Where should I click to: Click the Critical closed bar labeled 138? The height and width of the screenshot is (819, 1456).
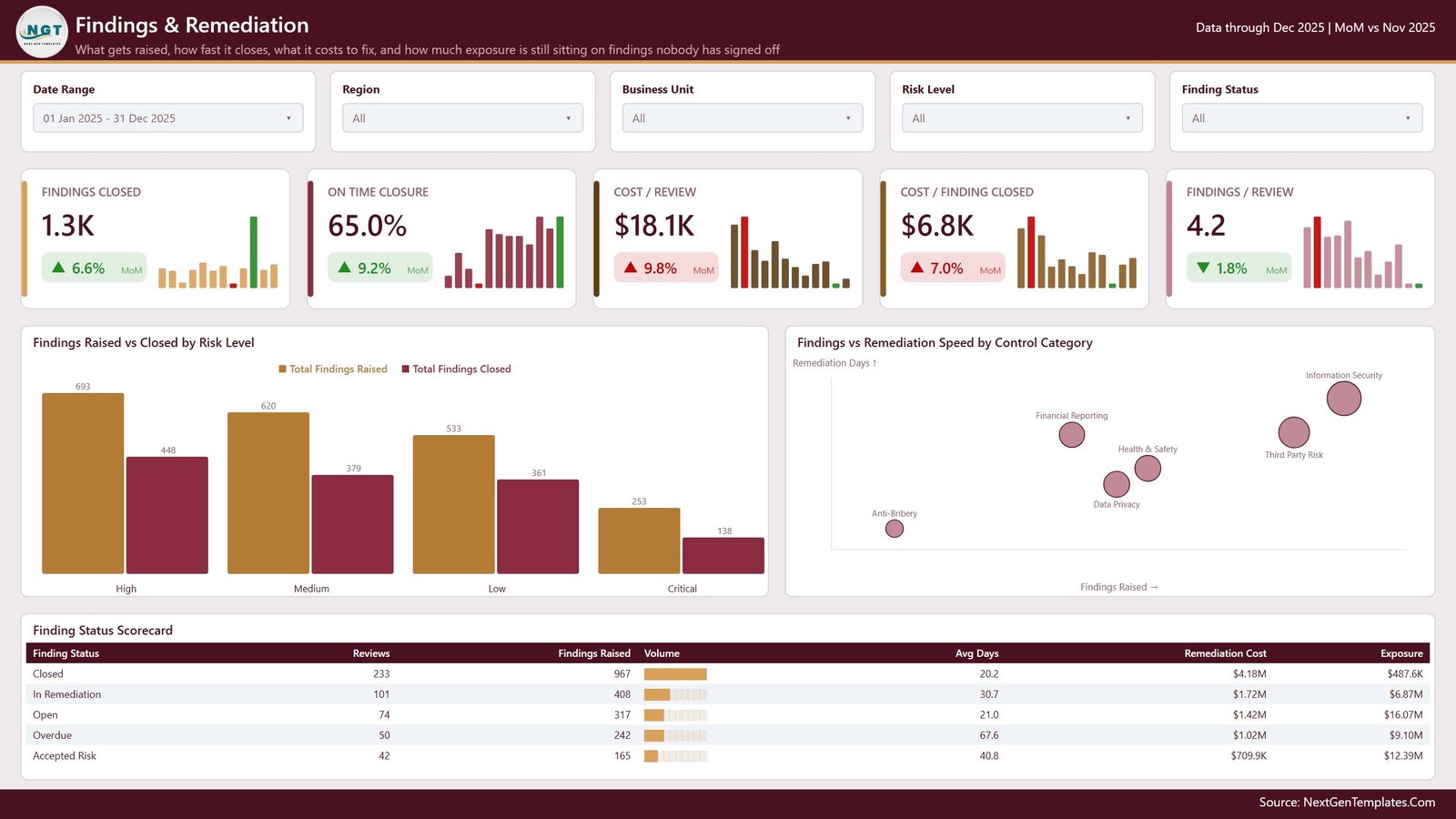[723, 555]
